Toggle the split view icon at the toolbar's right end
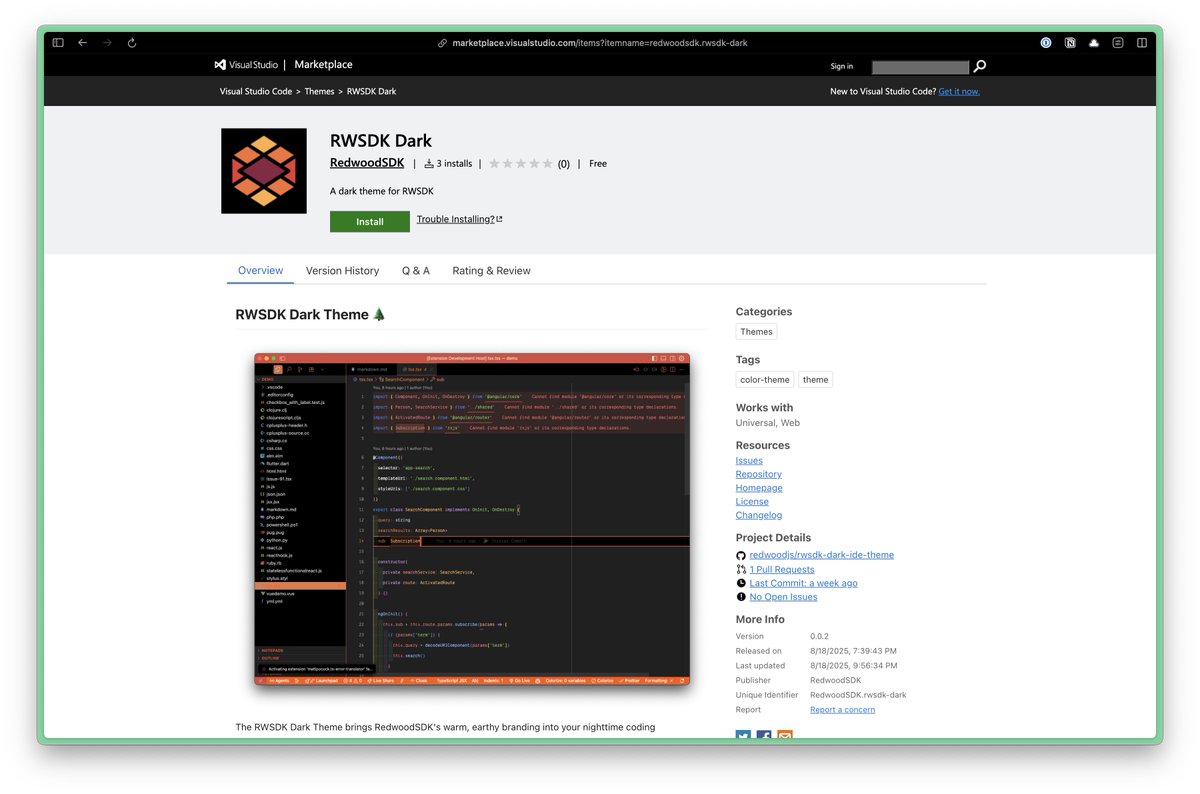The height and width of the screenshot is (794, 1200). tap(1142, 43)
